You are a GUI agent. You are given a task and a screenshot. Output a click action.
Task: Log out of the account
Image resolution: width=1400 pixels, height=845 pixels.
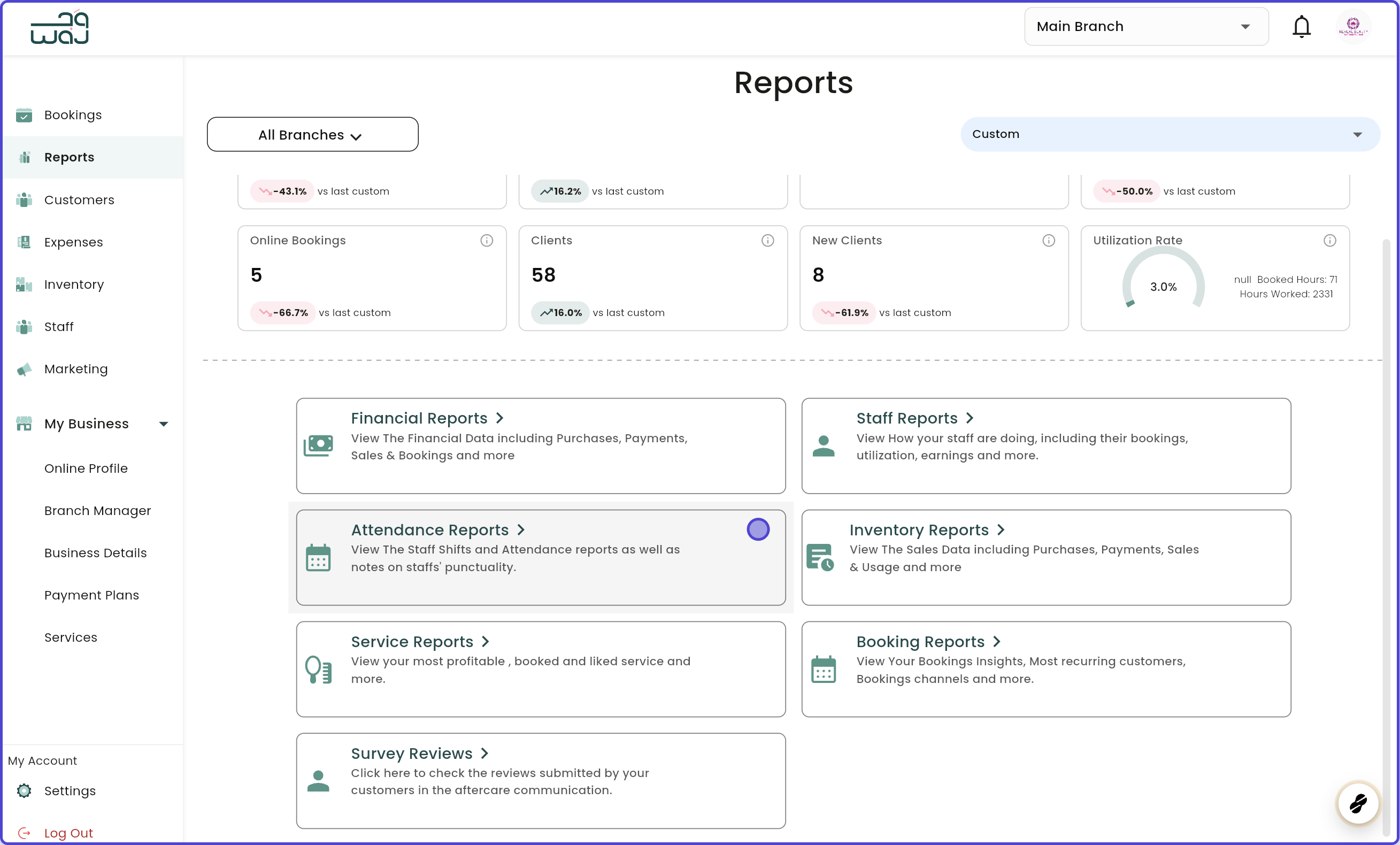(68, 832)
